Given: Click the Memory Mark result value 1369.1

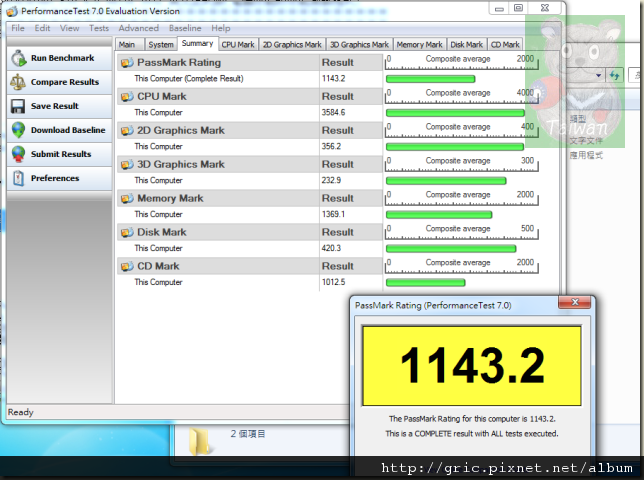Looking at the screenshot, I should click(333, 214).
